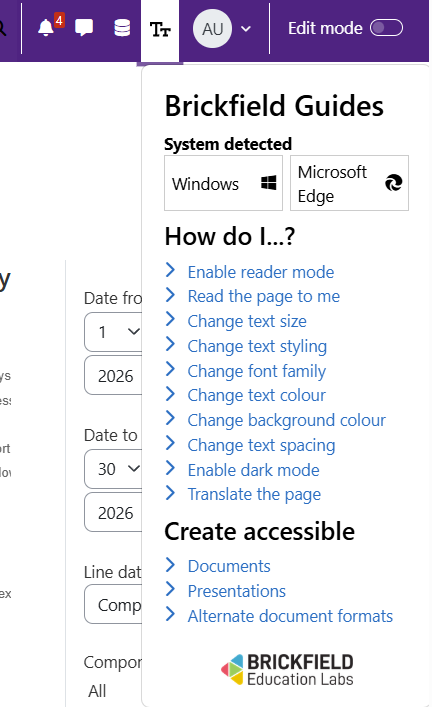Open the Alternate document formats guide

(290, 616)
